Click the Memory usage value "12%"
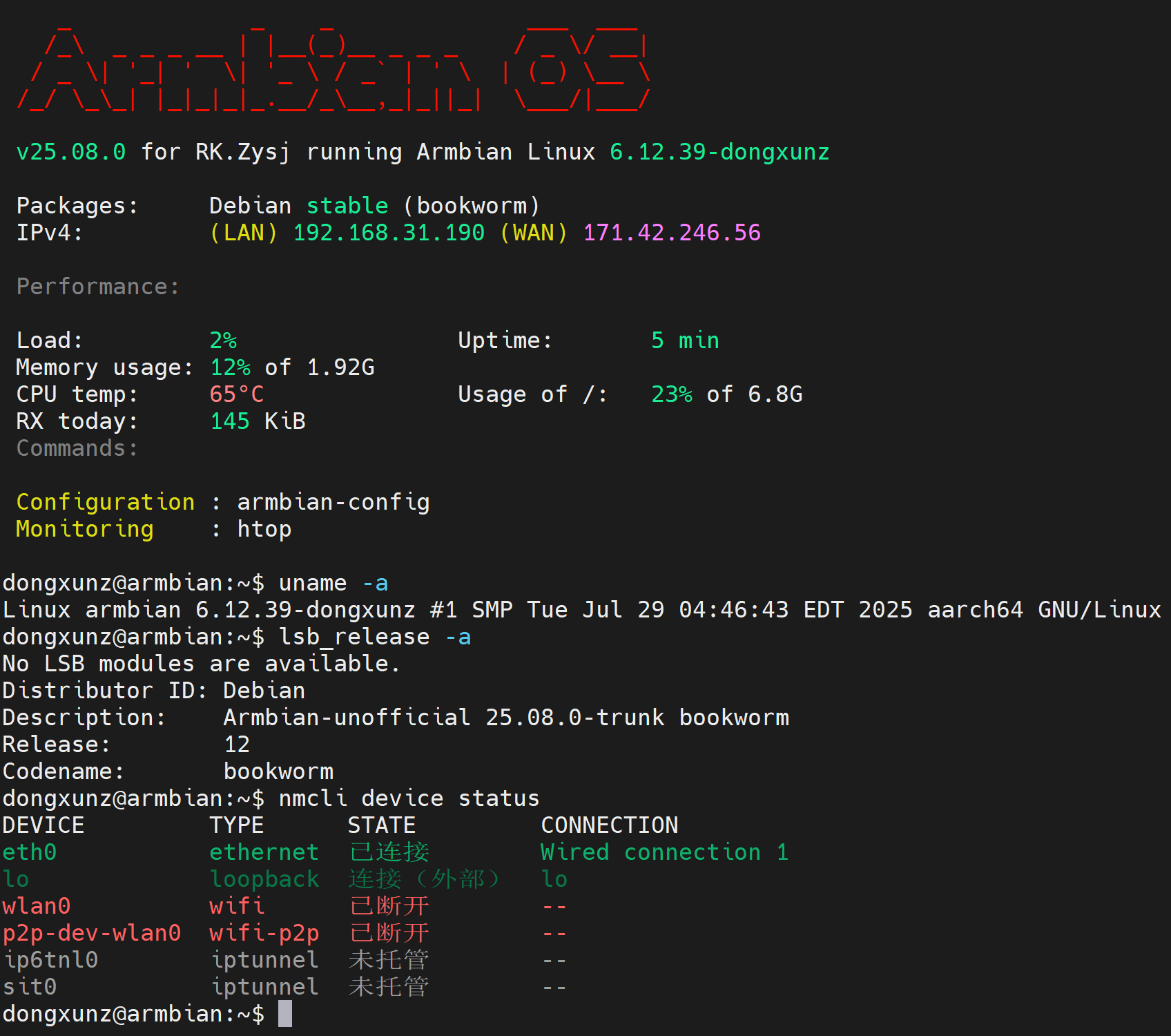This screenshot has width=1171, height=1036. coord(230,367)
